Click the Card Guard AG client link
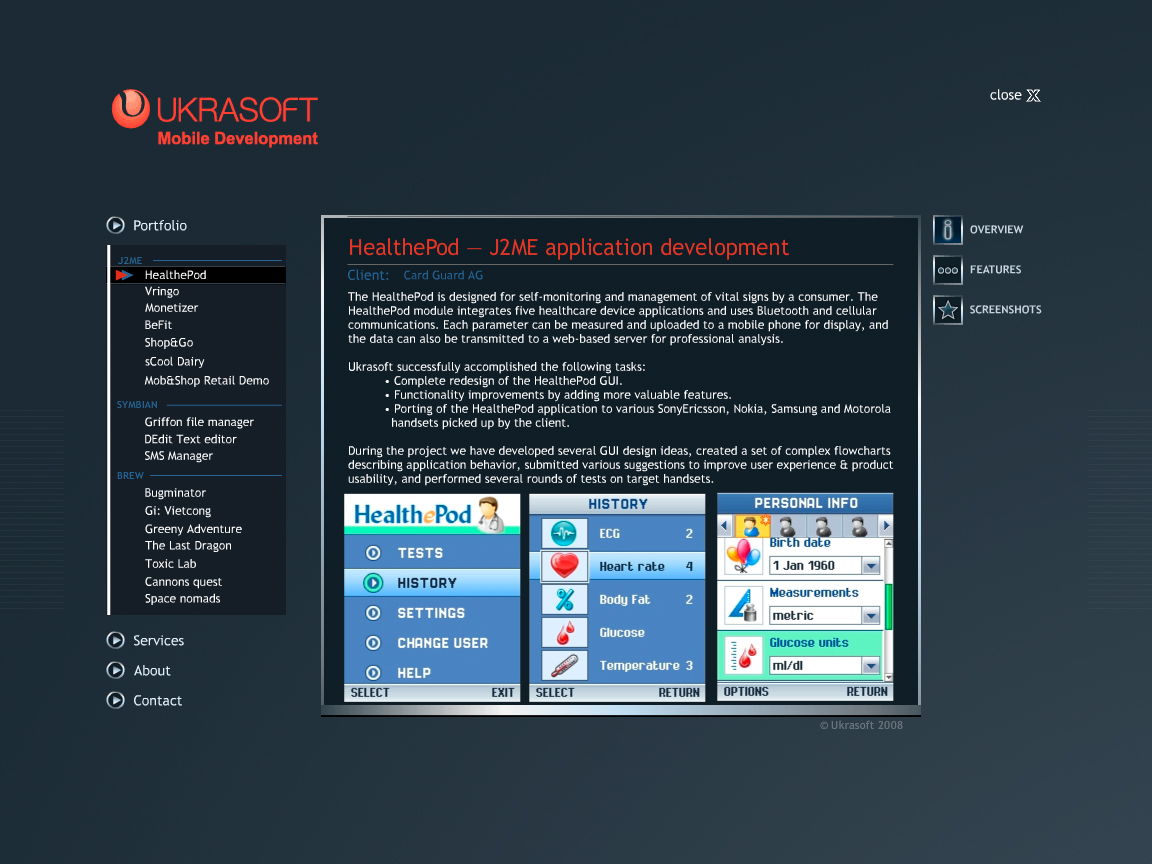The width and height of the screenshot is (1152, 864). 443,275
